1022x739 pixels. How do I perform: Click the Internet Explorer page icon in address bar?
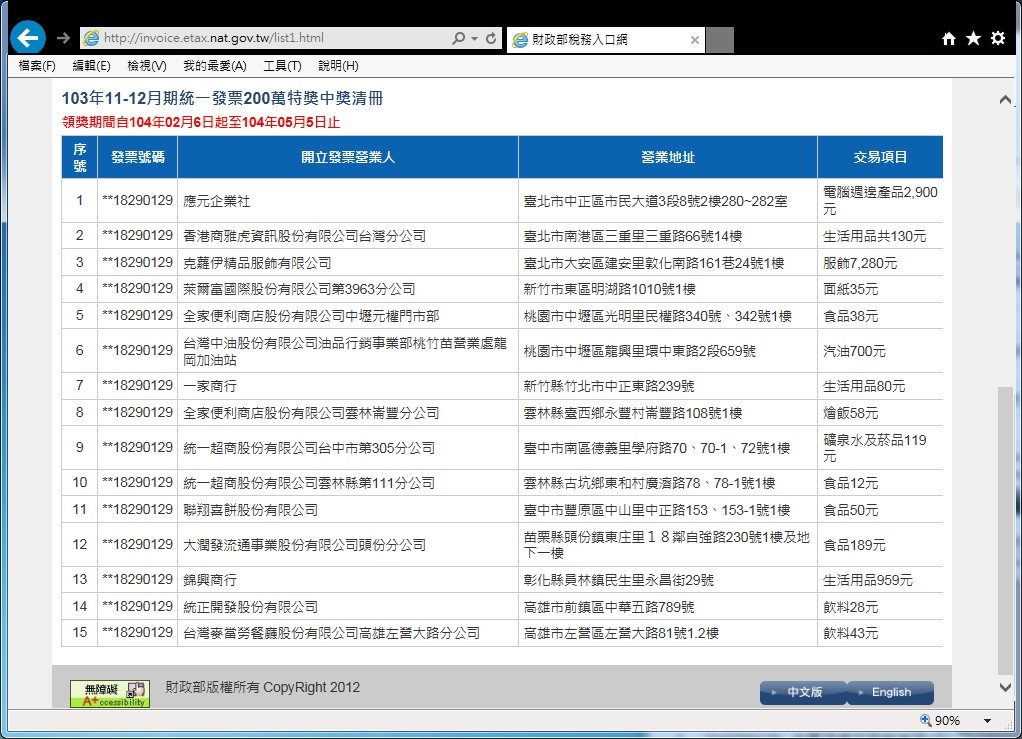tap(91, 38)
